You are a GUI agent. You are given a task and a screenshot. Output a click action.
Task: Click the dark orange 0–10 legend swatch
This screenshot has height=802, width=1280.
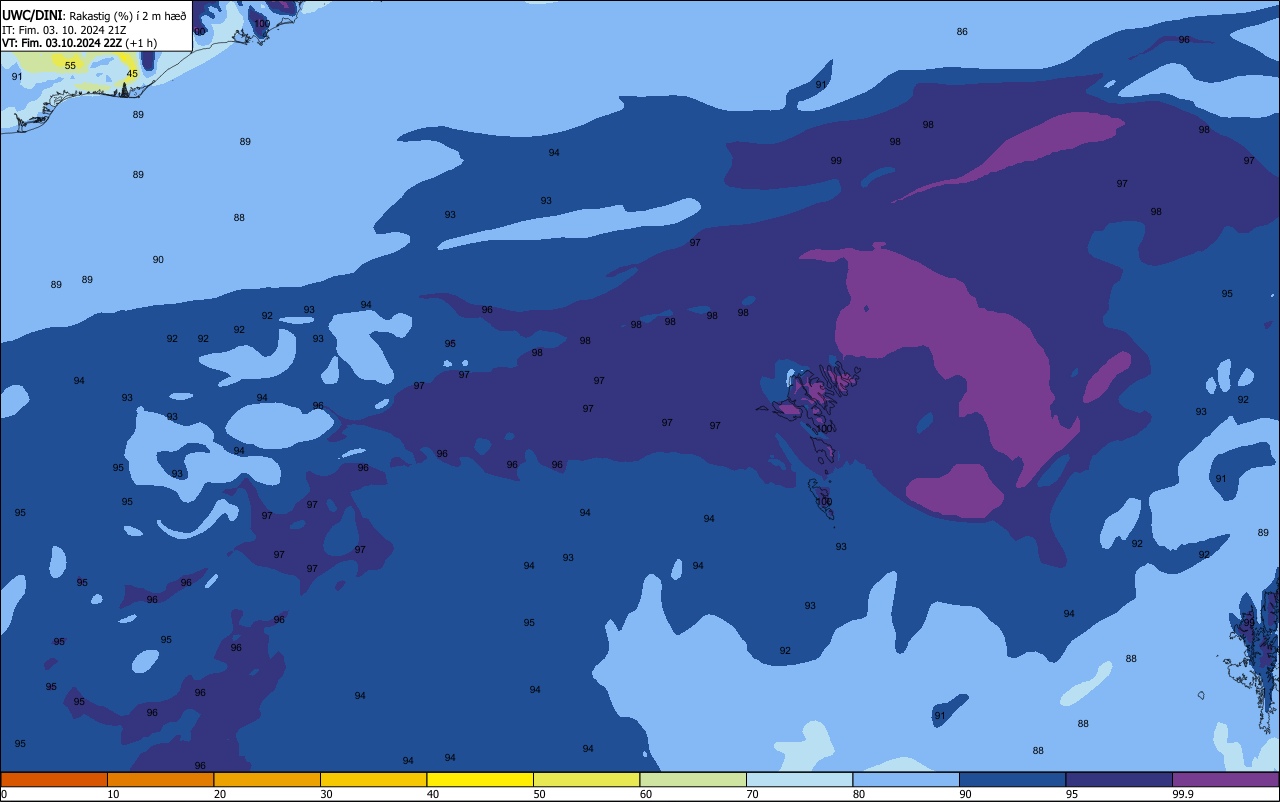coord(54,779)
